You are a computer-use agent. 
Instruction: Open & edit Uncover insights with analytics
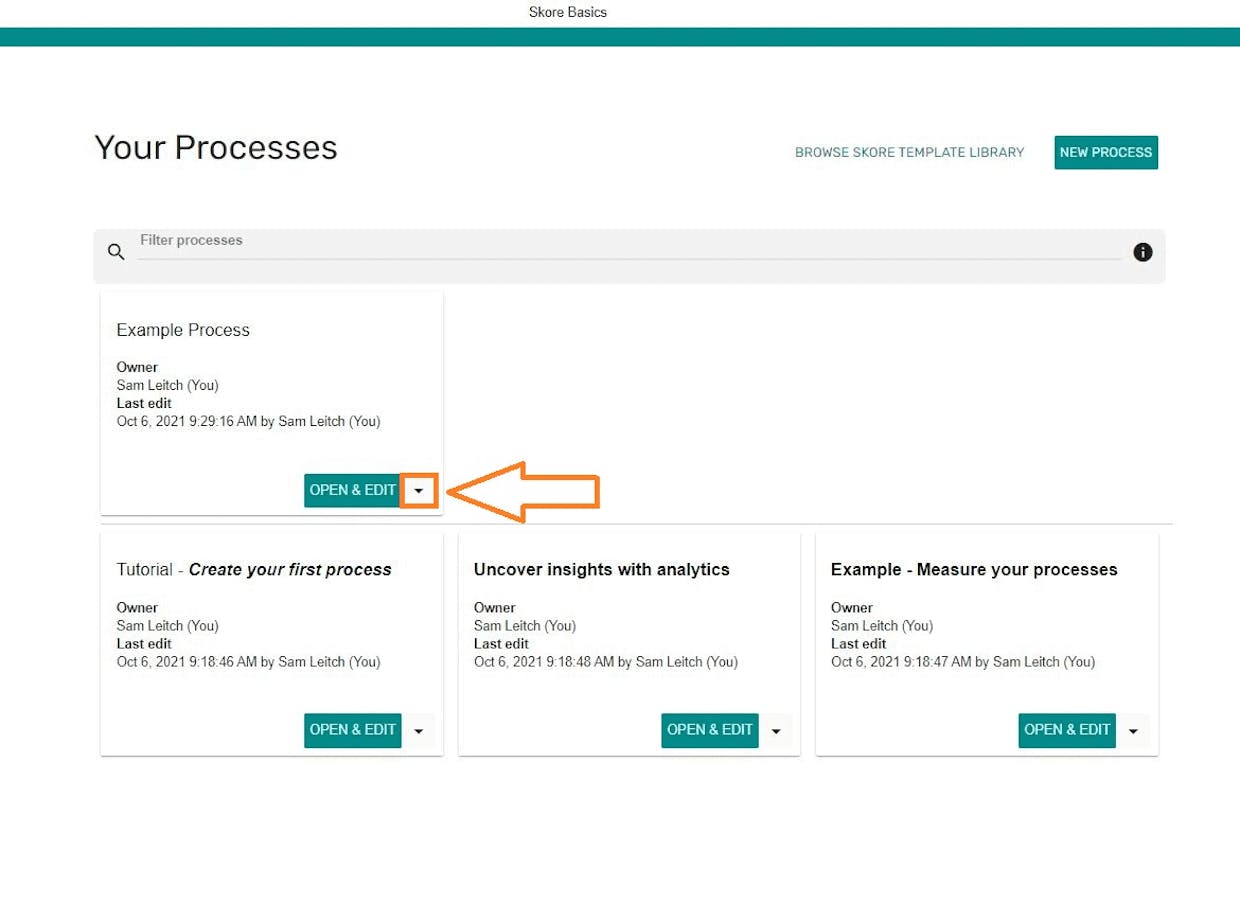pos(710,730)
